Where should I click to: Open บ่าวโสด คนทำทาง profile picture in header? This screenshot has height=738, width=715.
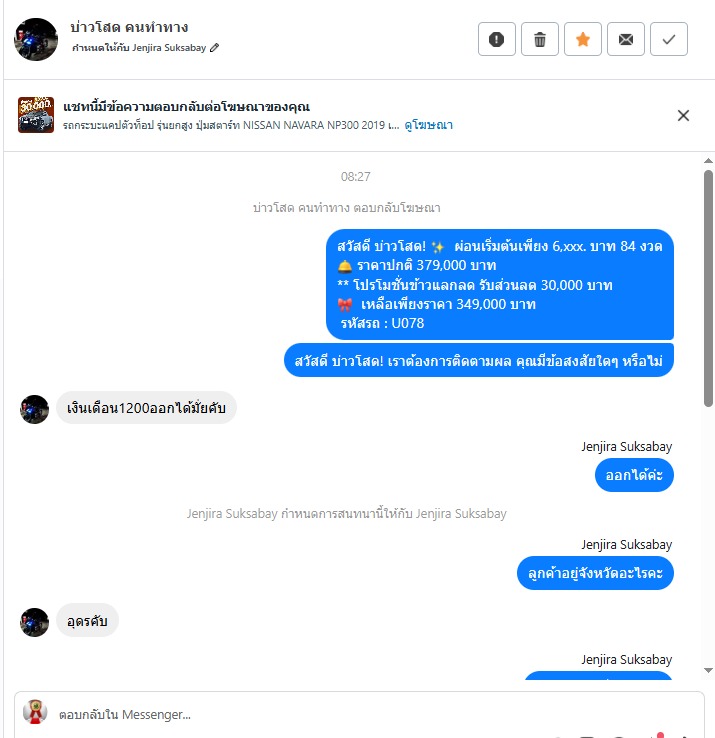36,39
